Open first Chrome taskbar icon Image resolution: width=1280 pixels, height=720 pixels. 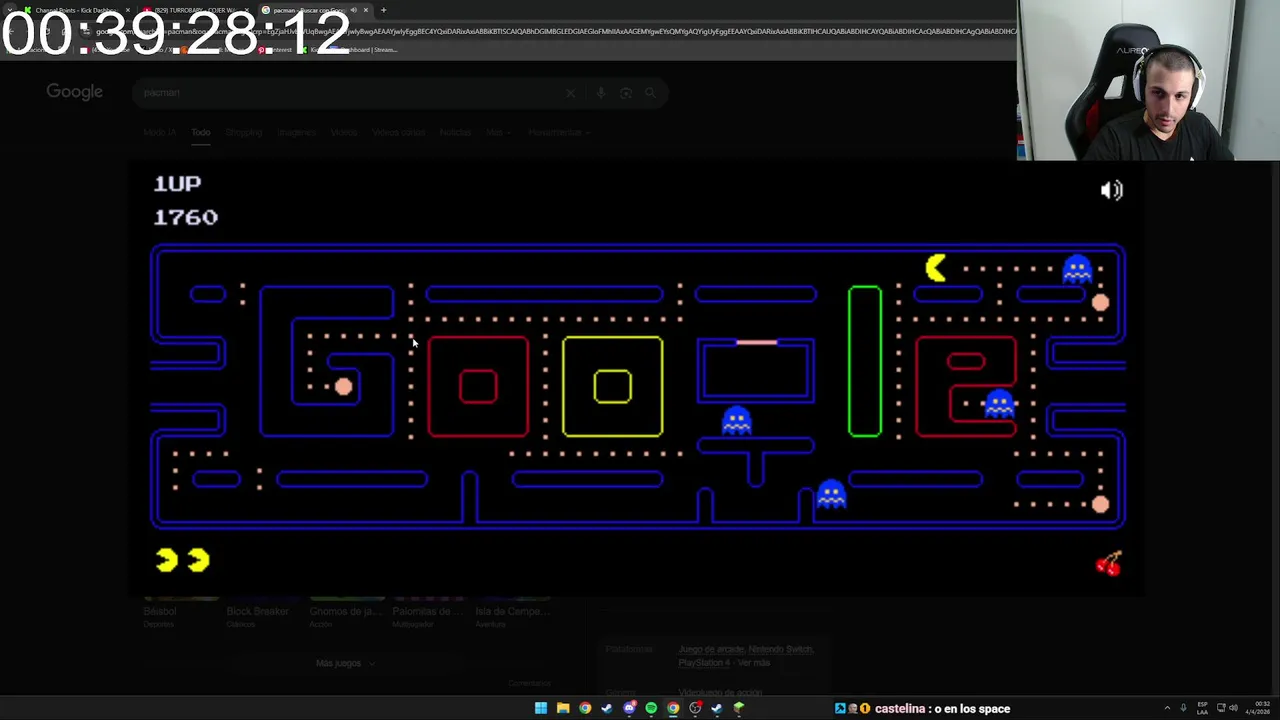coord(585,708)
